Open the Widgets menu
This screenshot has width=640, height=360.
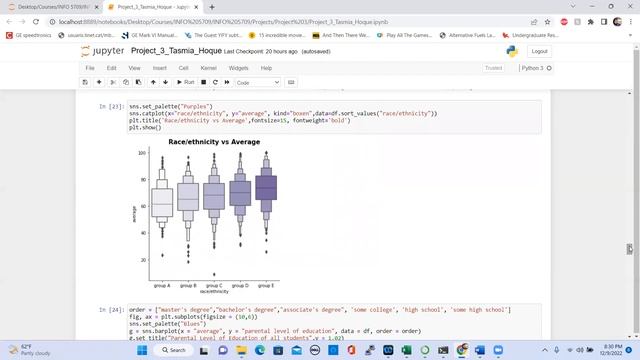click(x=238, y=68)
